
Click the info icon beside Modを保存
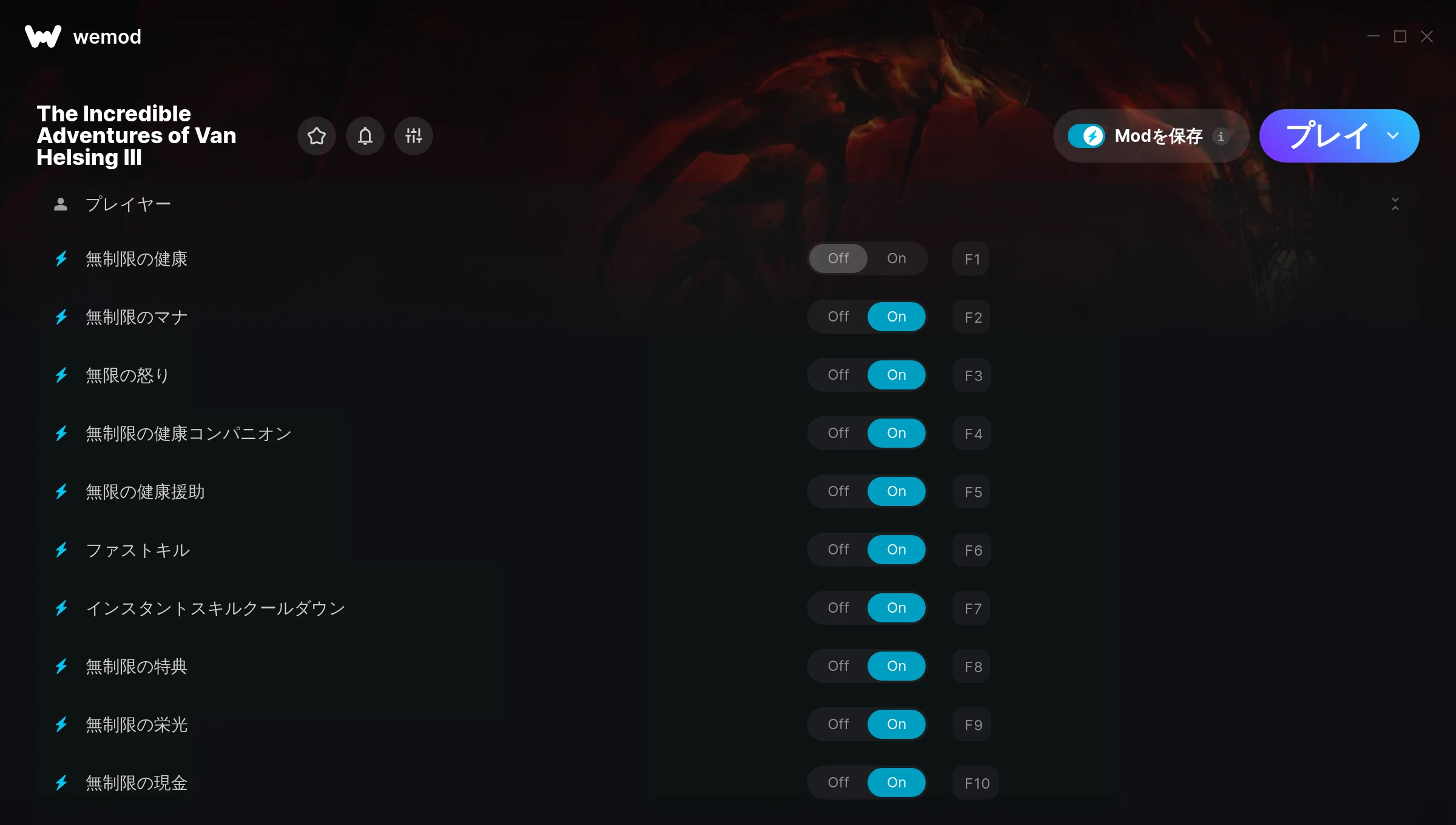(1221, 136)
